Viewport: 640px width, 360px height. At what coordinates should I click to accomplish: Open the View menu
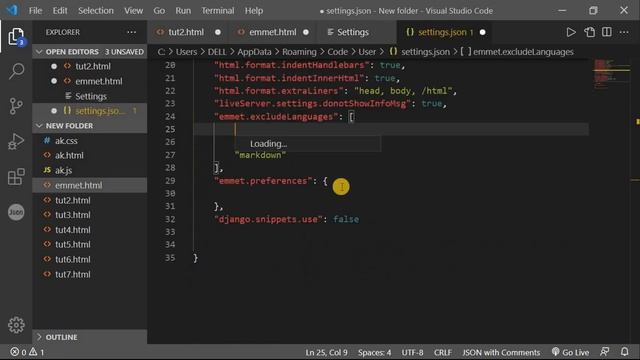133,11
